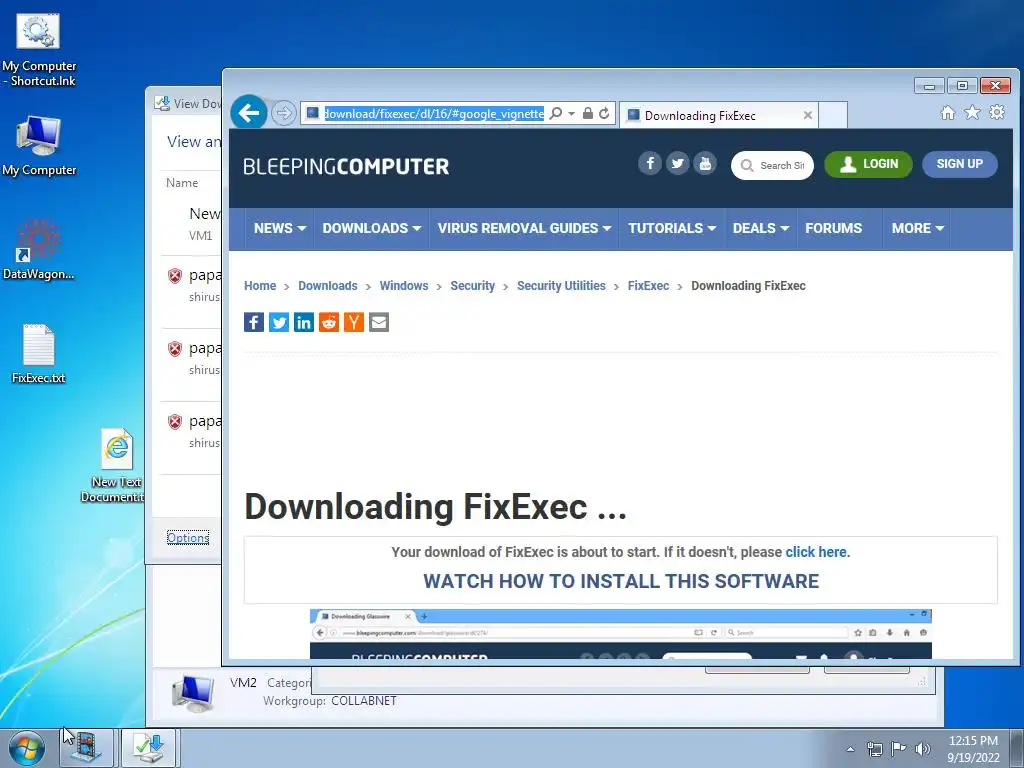Screen dimensions: 1024x768
Task: Open a new blank browser tab
Action: tap(833, 115)
